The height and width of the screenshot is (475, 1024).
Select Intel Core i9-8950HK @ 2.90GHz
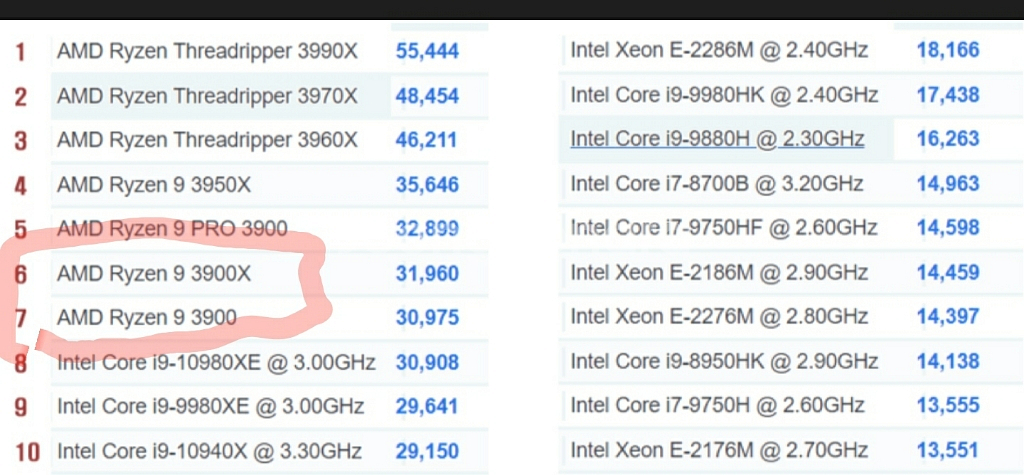[x=724, y=361]
